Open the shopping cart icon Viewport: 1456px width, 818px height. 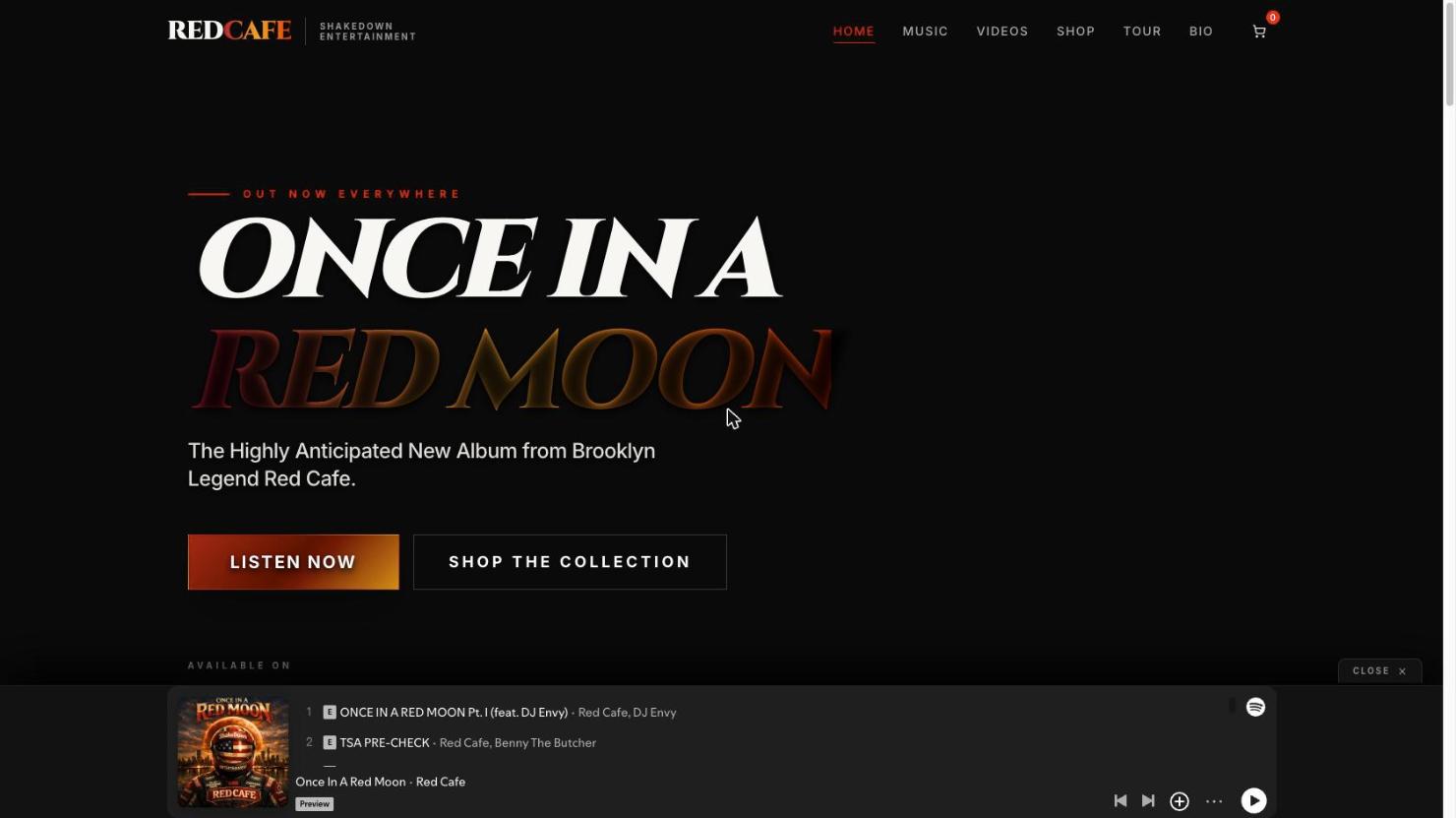pos(1258,31)
